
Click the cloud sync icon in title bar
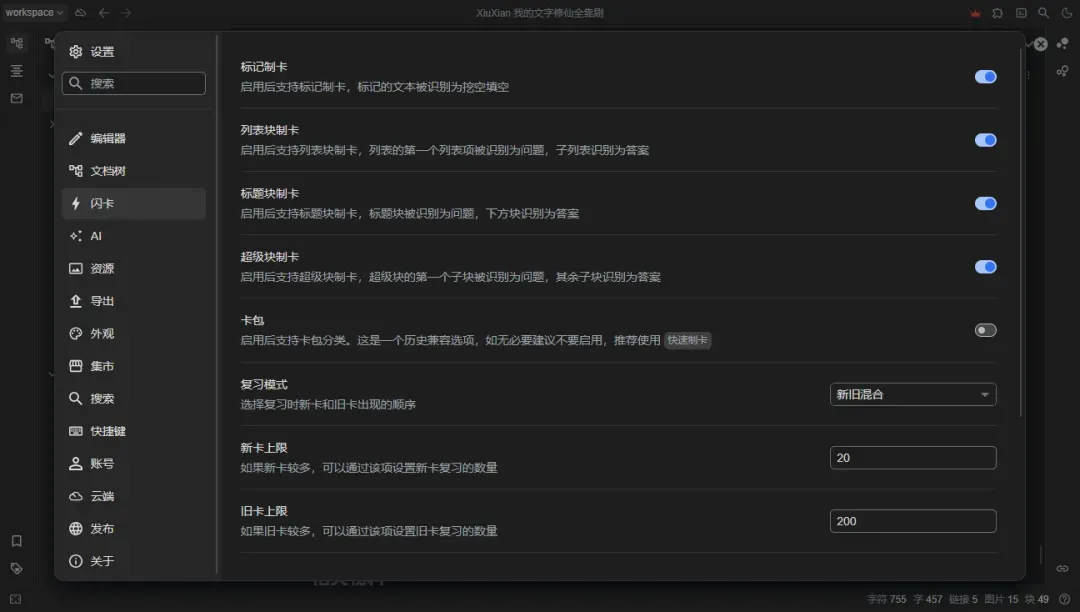(81, 12)
